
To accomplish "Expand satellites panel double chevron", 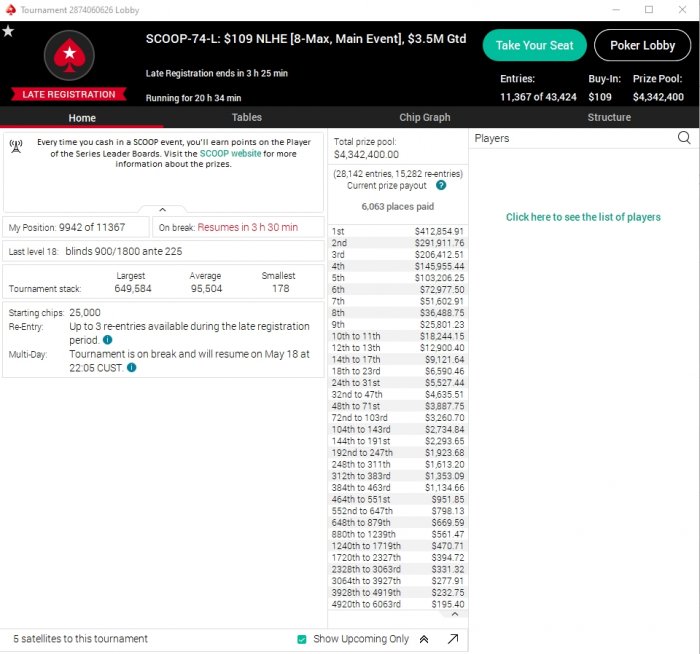I will 424,639.
